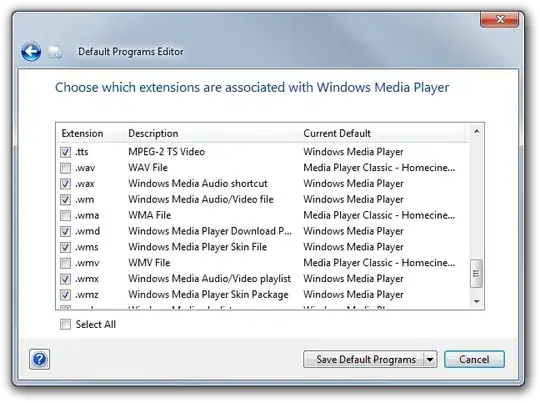Click the .wmd extension label

point(87,231)
